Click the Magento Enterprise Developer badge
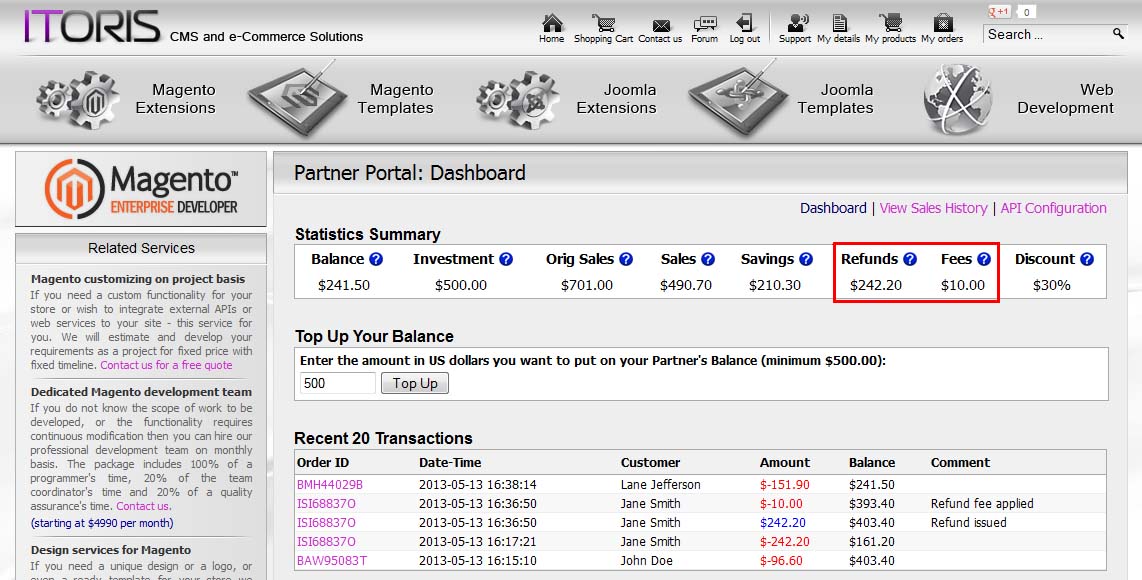This screenshot has height=580, width=1142. coord(141,189)
